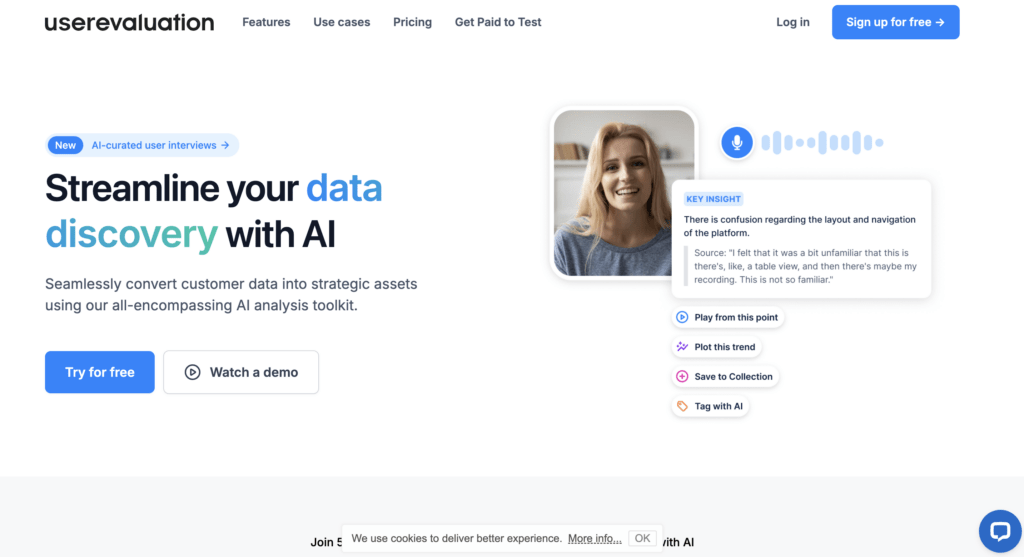Open the More info cookie link
Screen dimensions: 1024x557
(x=594, y=539)
